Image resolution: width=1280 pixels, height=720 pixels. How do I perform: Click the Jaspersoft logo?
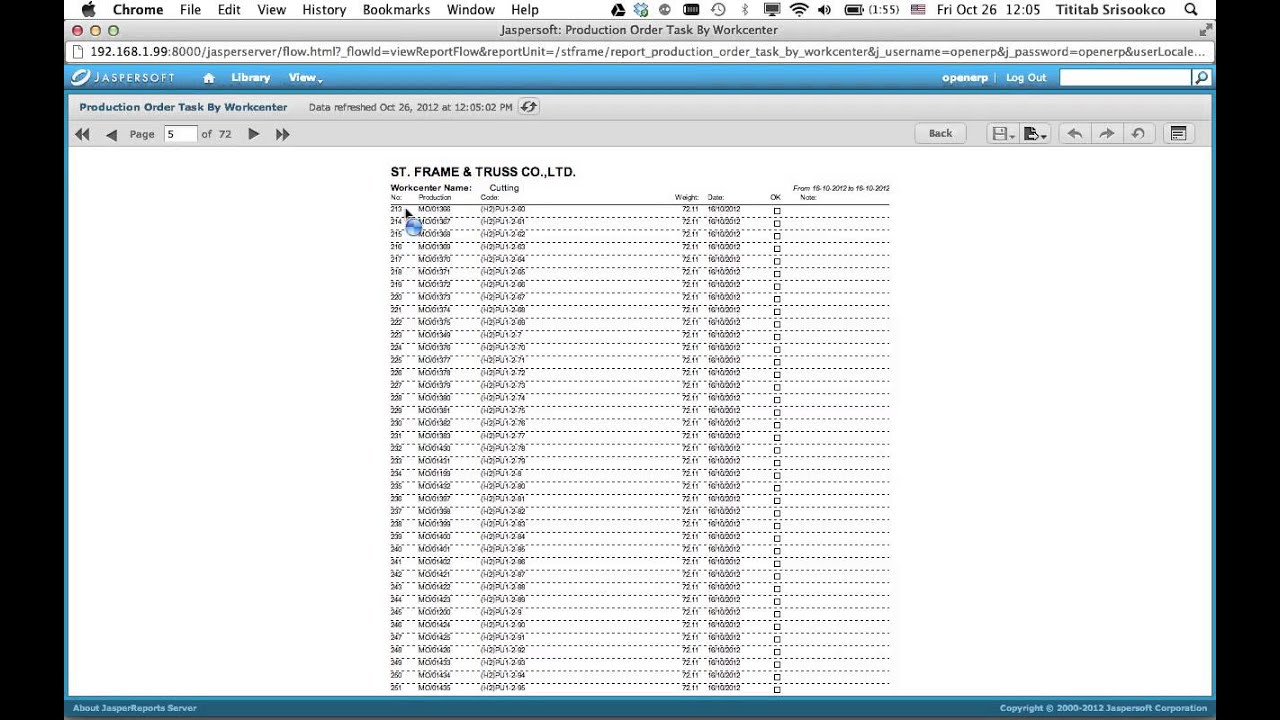pos(123,77)
